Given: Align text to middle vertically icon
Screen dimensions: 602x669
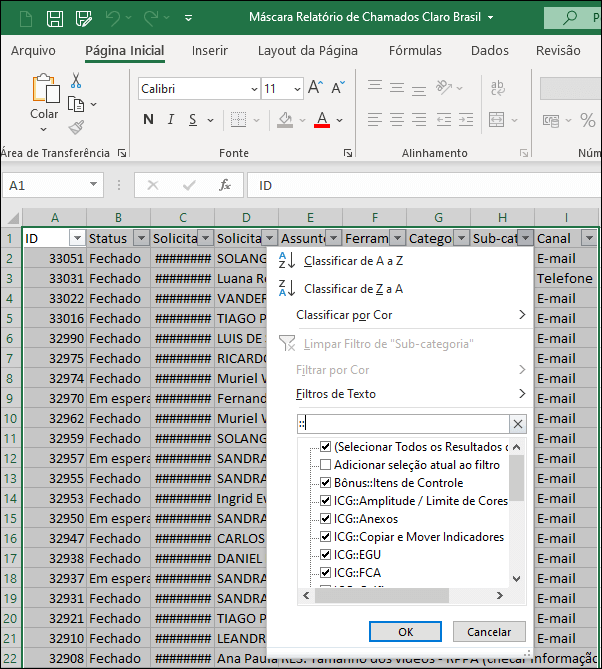Looking at the screenshot, I should pyautogui.click(x=397, y=87).
